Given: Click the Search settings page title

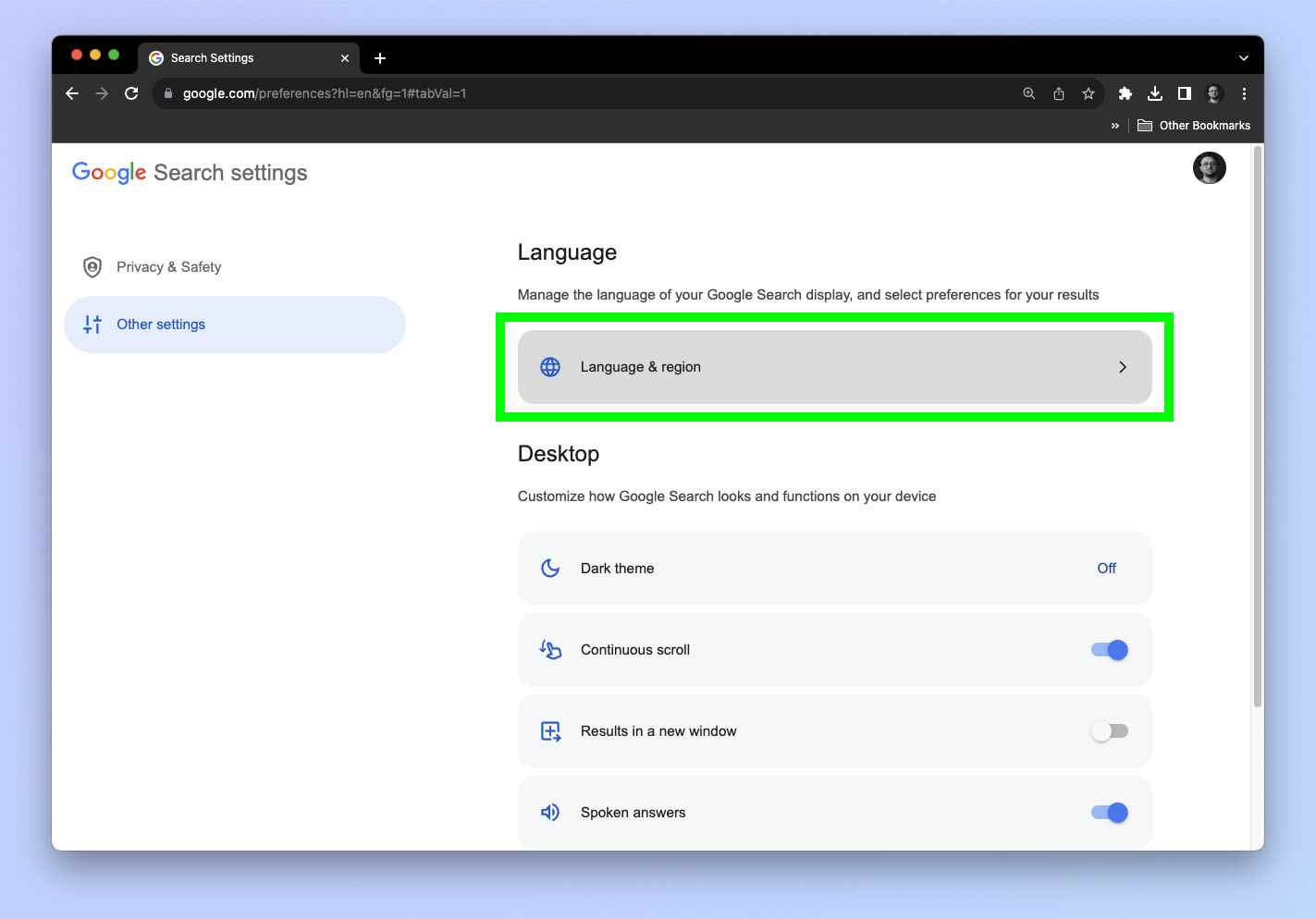Looking at the screenshot, I should pos(230,173).
